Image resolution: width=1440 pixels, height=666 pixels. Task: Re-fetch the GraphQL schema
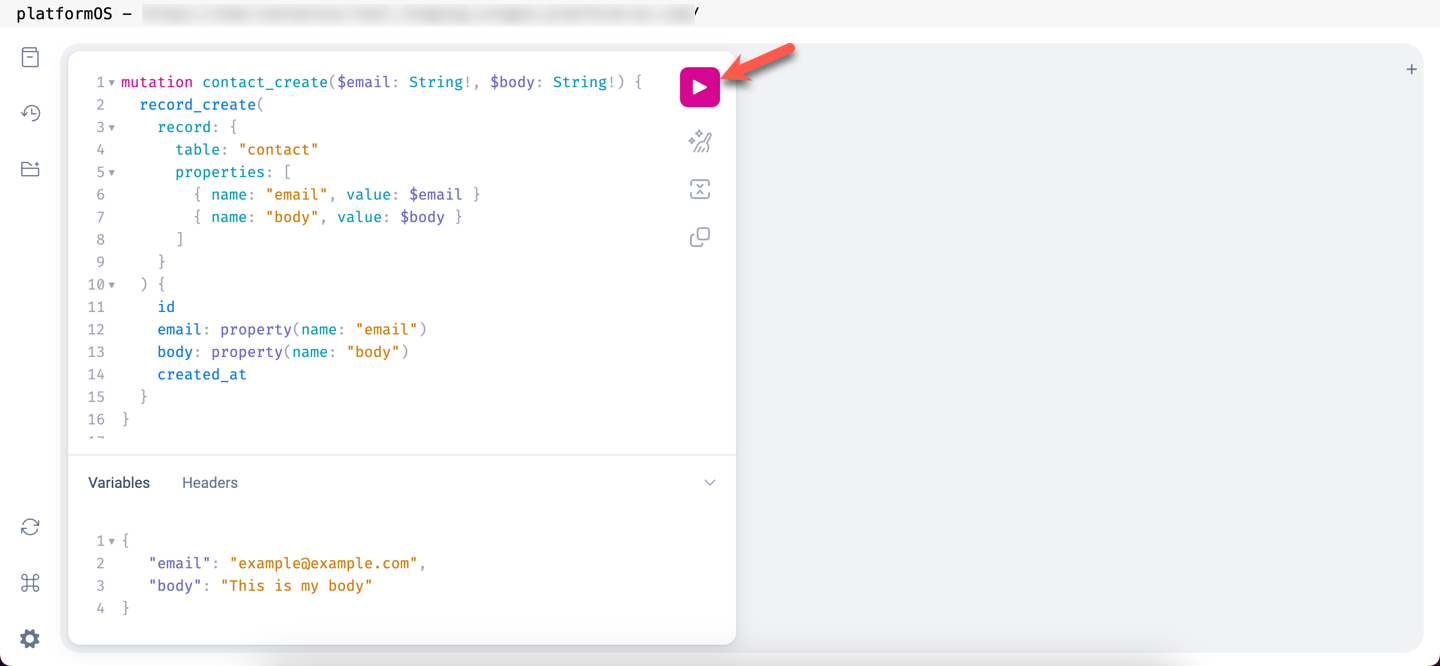[29, 527]
